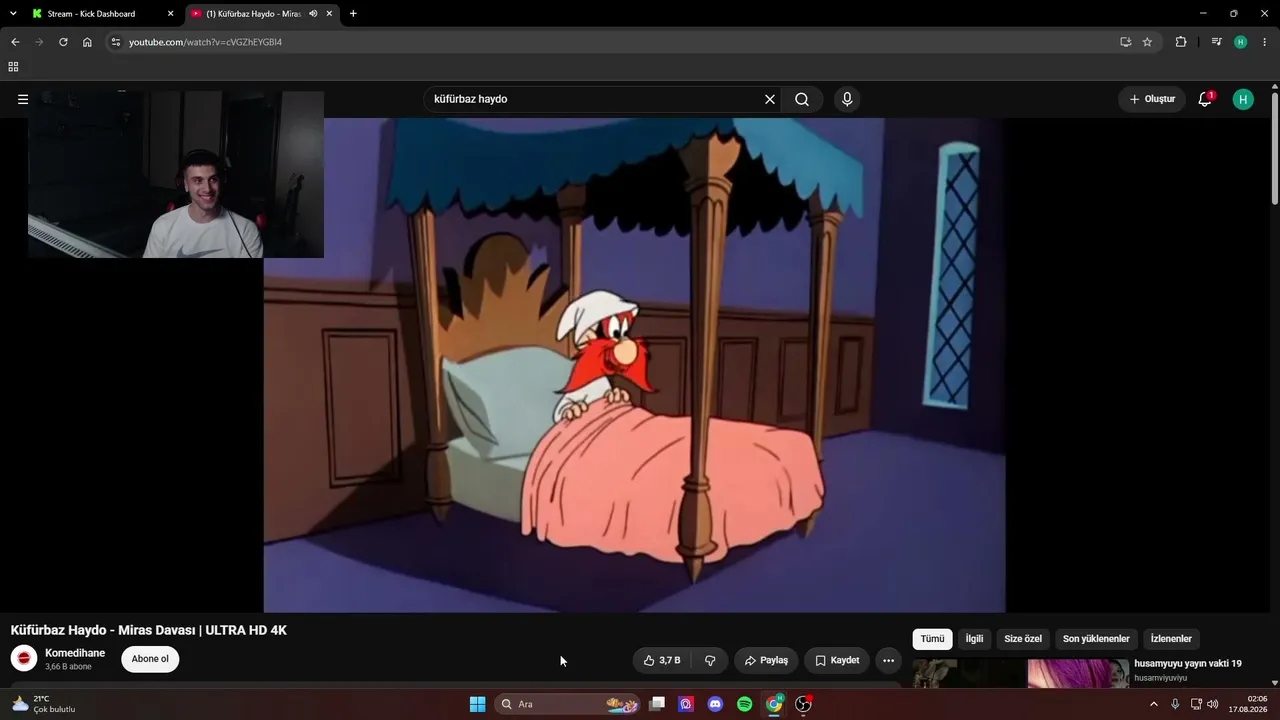The image size is (1280, 720).
Task: Select the Son yüklenenler filter chip
Action: coord(1096,639)
